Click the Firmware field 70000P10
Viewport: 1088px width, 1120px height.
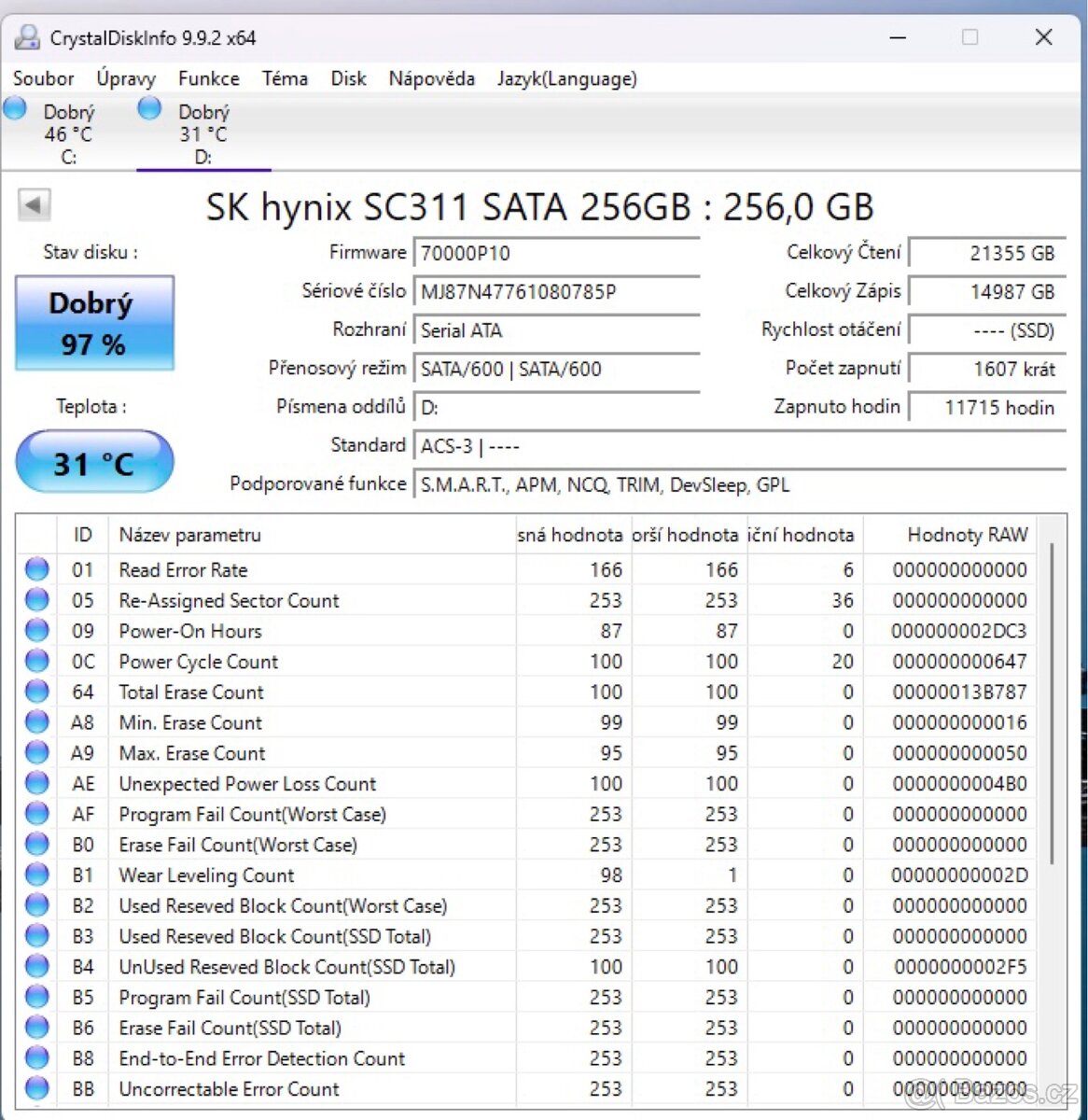(556, 253)
